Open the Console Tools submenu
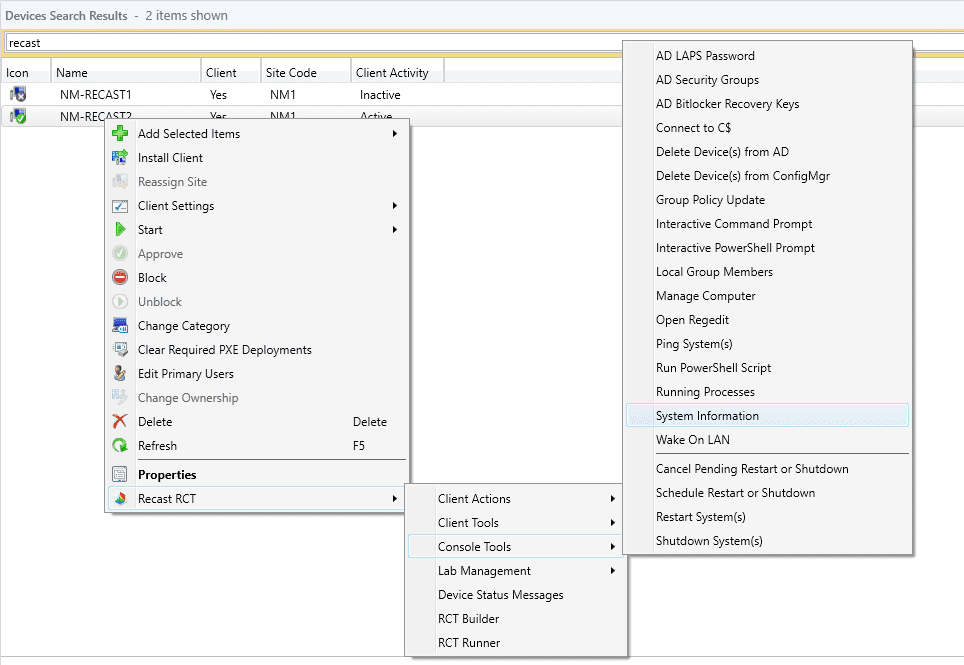 (480, 547)
